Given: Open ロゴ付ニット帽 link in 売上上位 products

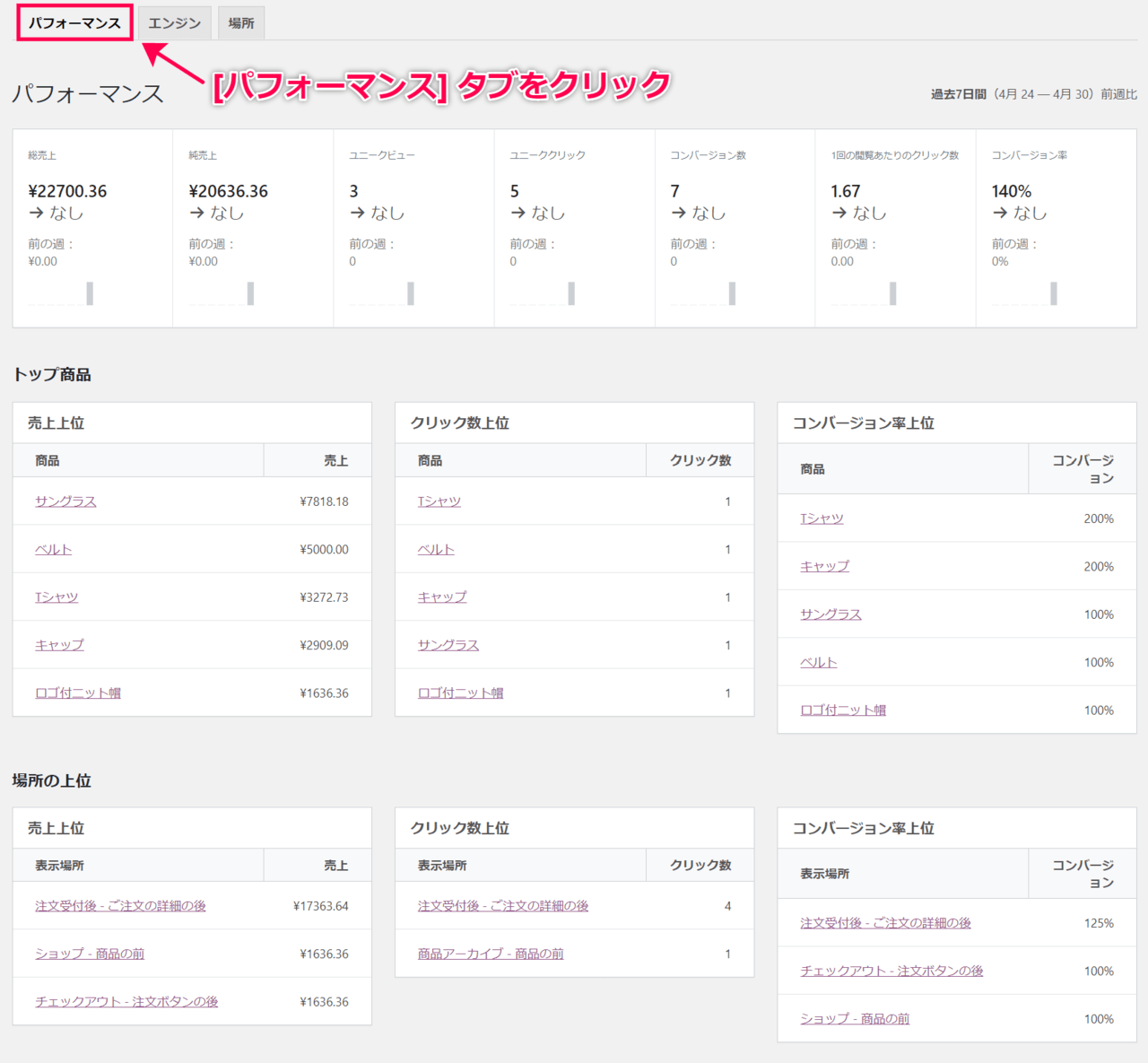Looking at the screenshot, I should (78, 693).
